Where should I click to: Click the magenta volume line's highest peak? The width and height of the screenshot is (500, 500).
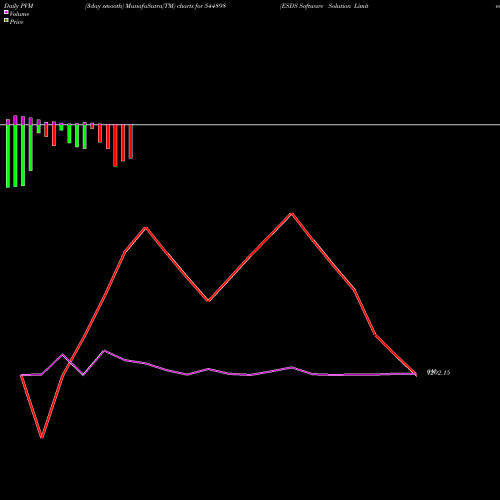[104, 351]
